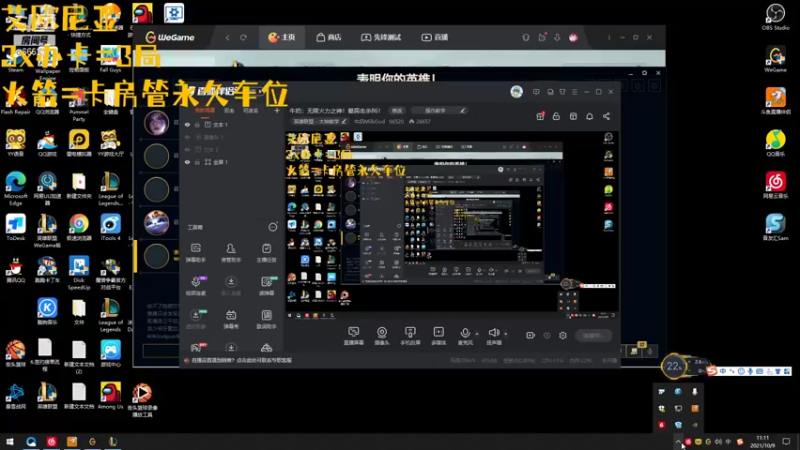Open OBS Studio desktop icon
Viewport: 800px width, 450px height.
pyautogui.click(x=775, y=16)
